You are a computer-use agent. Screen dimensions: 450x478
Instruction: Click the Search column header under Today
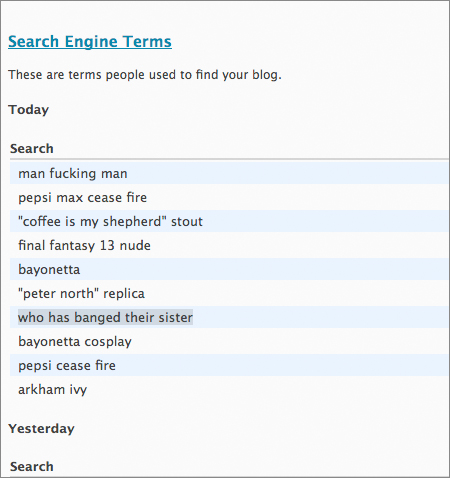pos(32,149)
